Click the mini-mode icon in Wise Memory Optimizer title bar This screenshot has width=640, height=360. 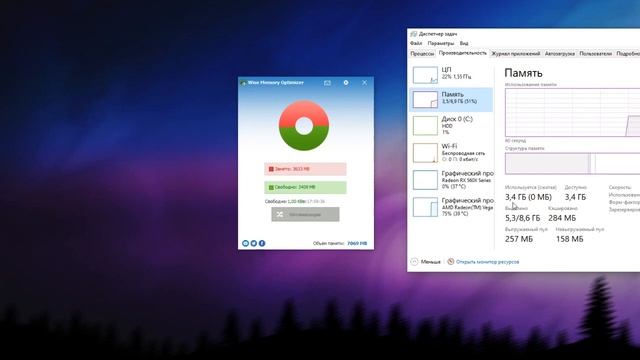point(327,83)
